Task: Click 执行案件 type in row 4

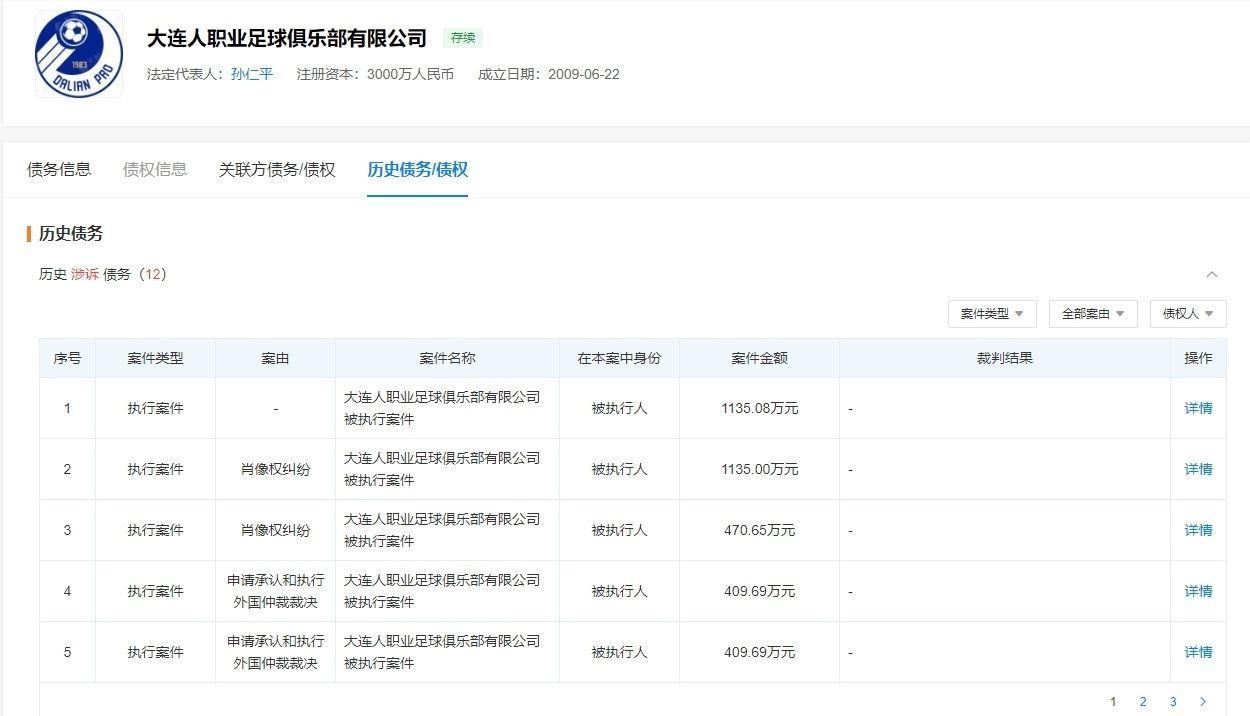Action: [x=155, y=591]
